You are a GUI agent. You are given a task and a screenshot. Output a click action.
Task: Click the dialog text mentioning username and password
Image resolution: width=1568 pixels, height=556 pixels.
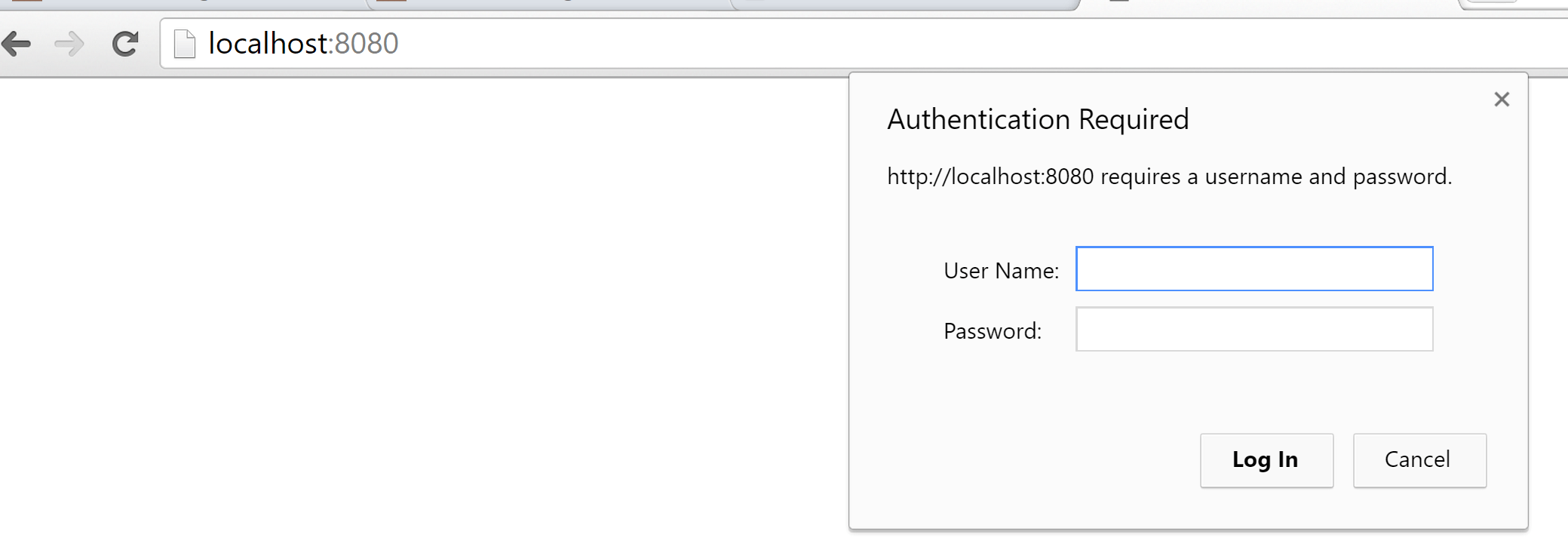(1168, 177)
